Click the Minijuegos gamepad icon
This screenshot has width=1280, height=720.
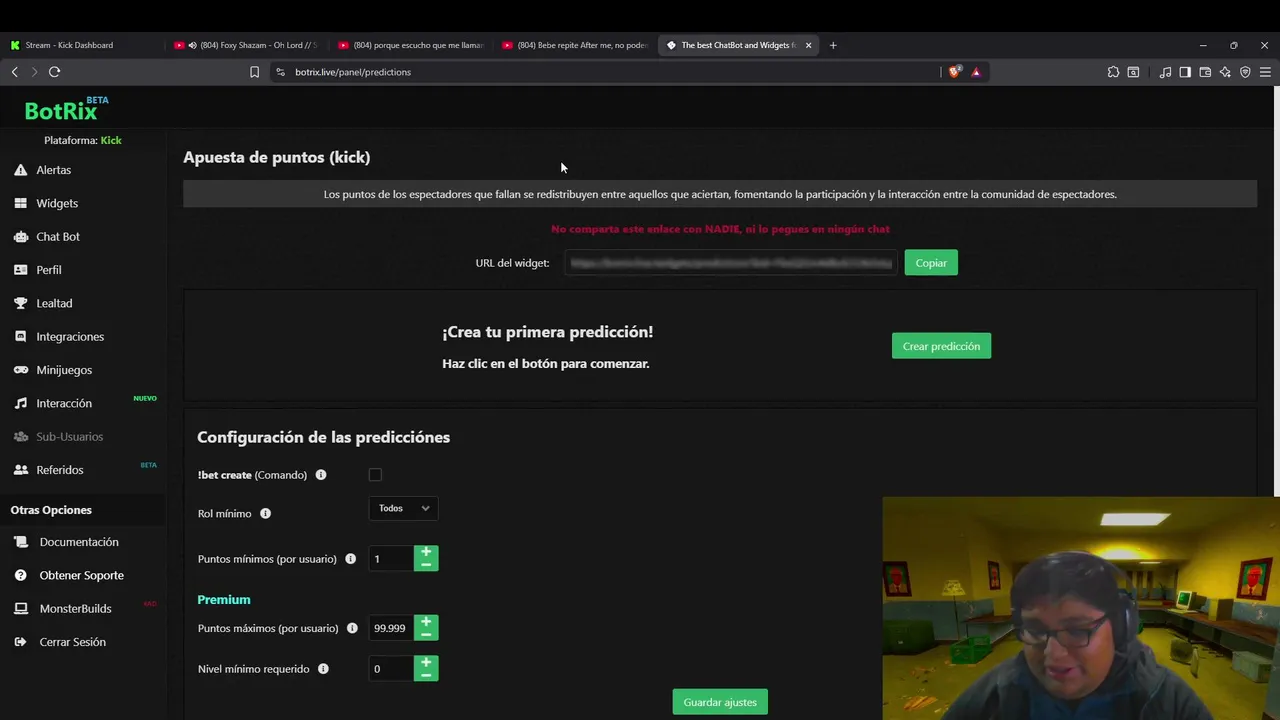20,370
